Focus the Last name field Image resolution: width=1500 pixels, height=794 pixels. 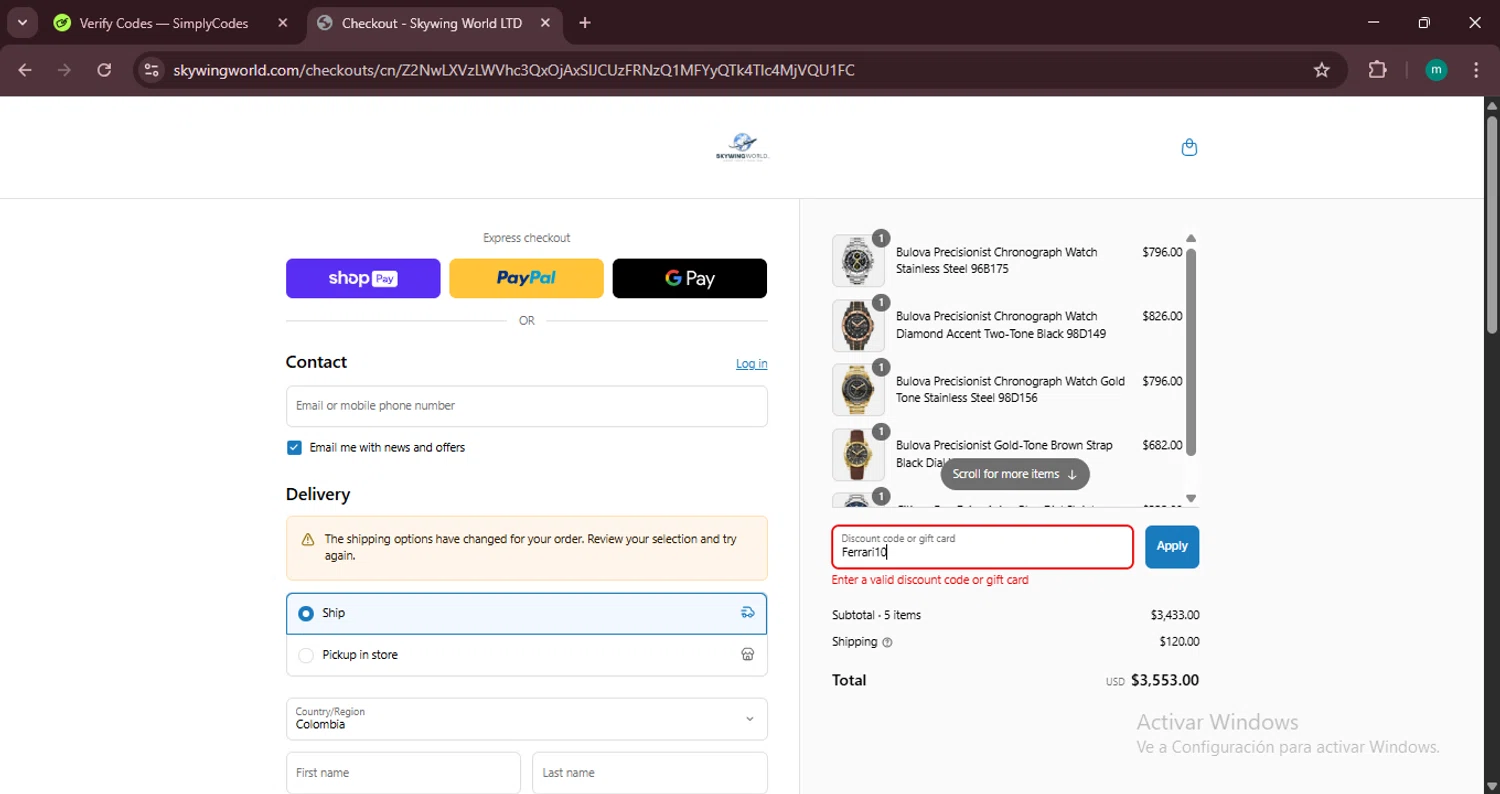pyautogui.click(x=650, y=773)
